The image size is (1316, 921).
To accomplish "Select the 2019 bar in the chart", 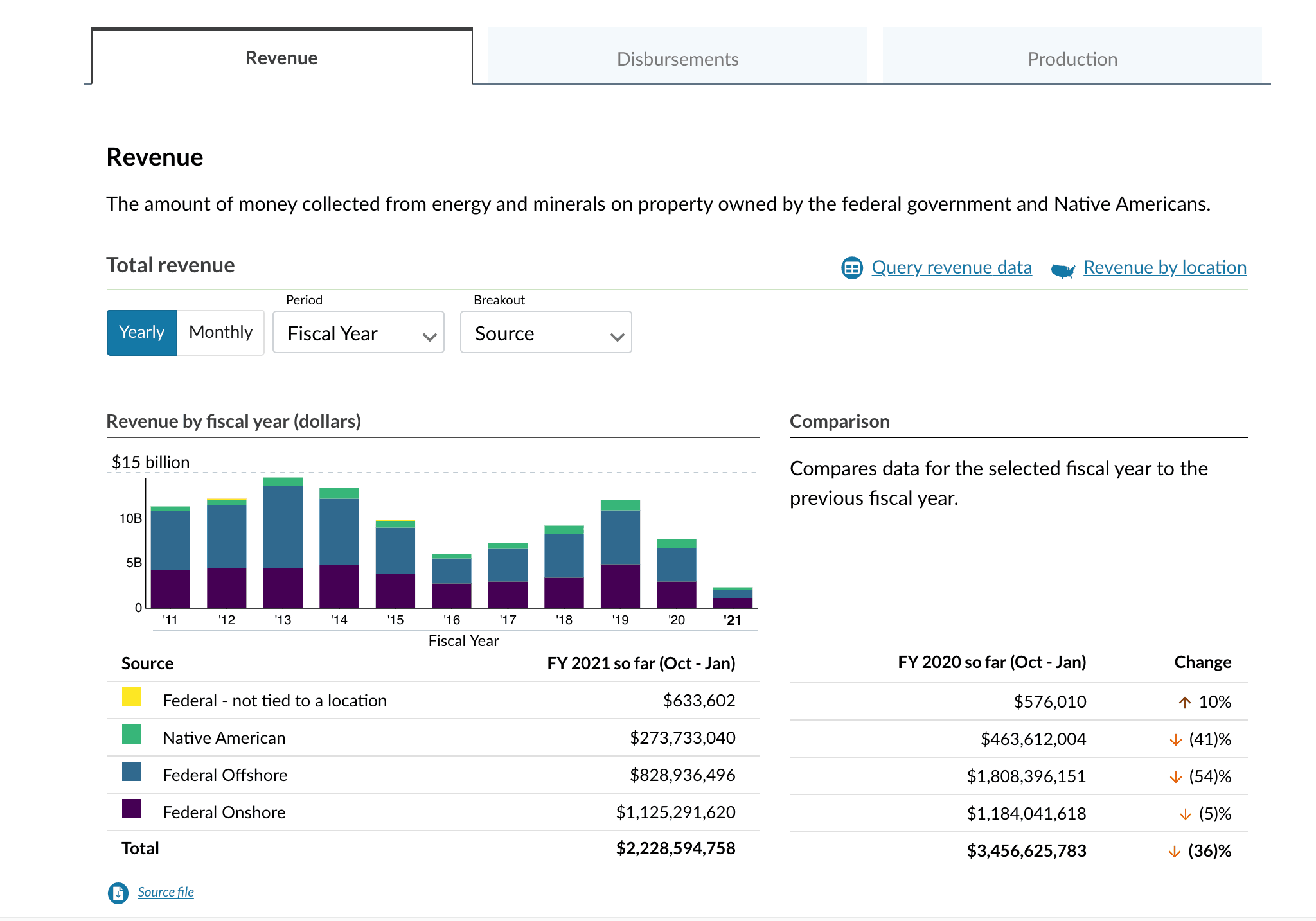I will pos(620,554).
